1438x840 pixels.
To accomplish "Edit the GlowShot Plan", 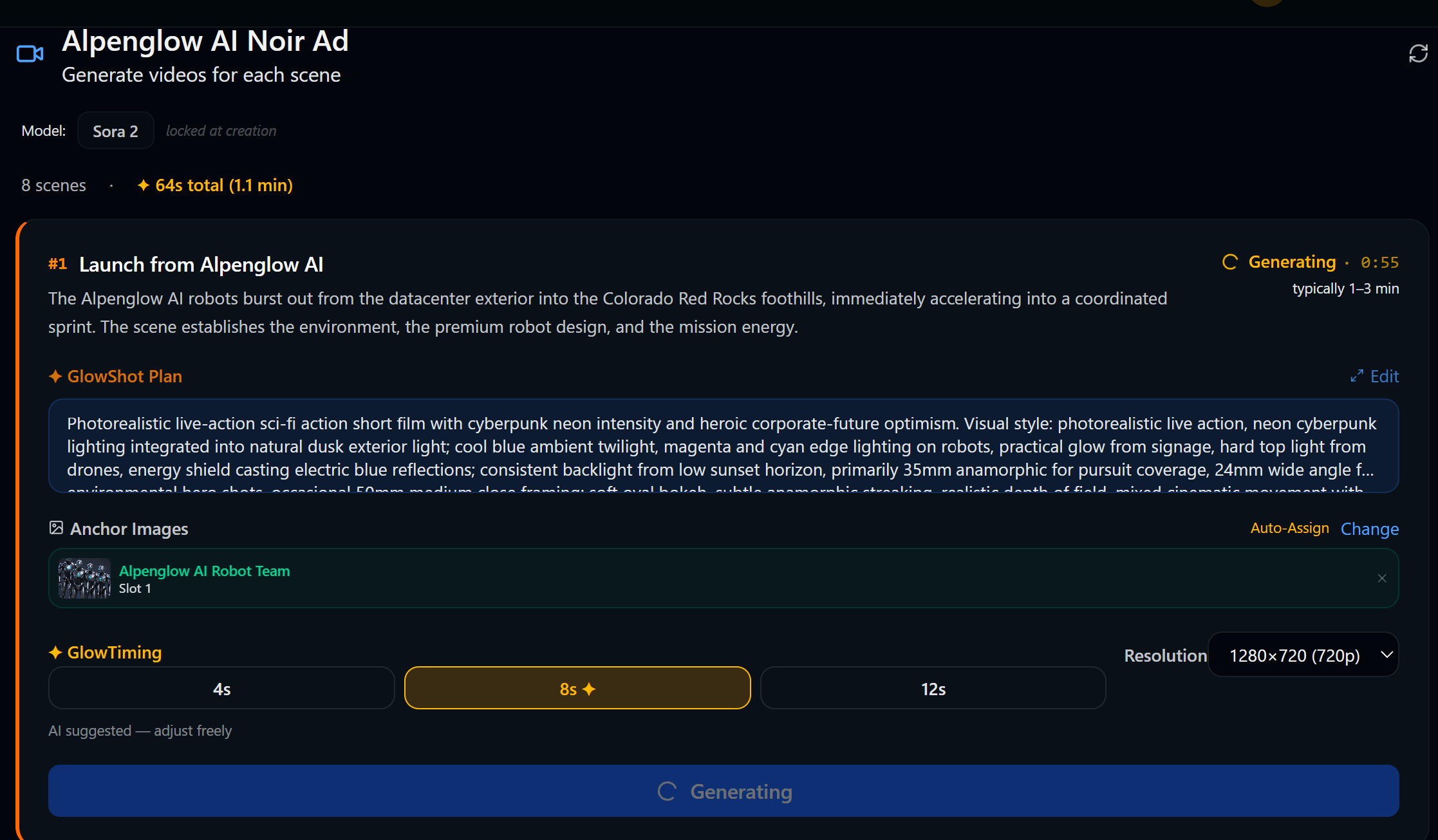I will pos(1375,377).
